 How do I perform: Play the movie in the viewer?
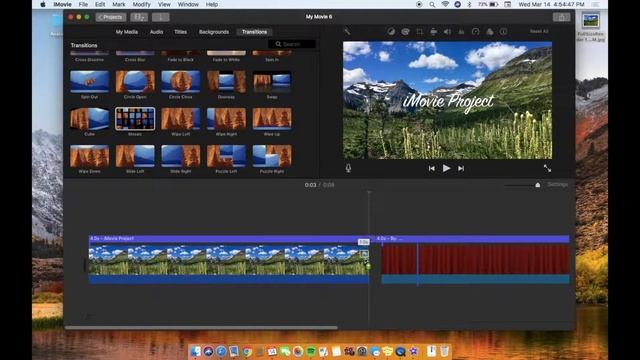[447, 168]
